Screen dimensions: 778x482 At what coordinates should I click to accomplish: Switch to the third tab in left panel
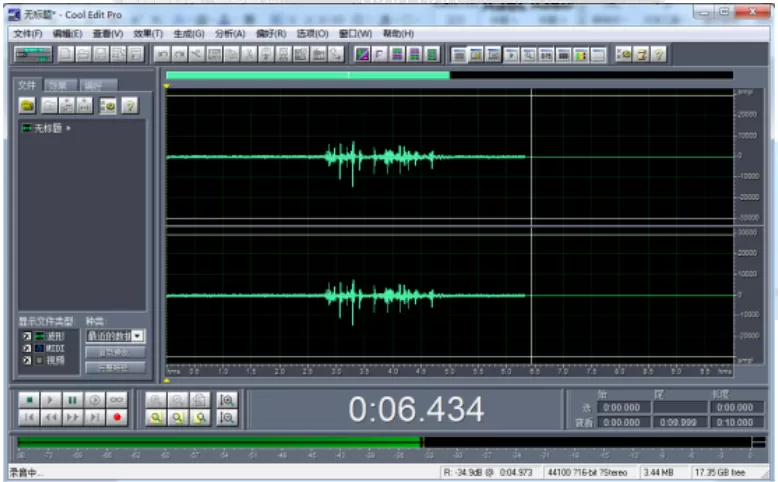click(98, 85)
